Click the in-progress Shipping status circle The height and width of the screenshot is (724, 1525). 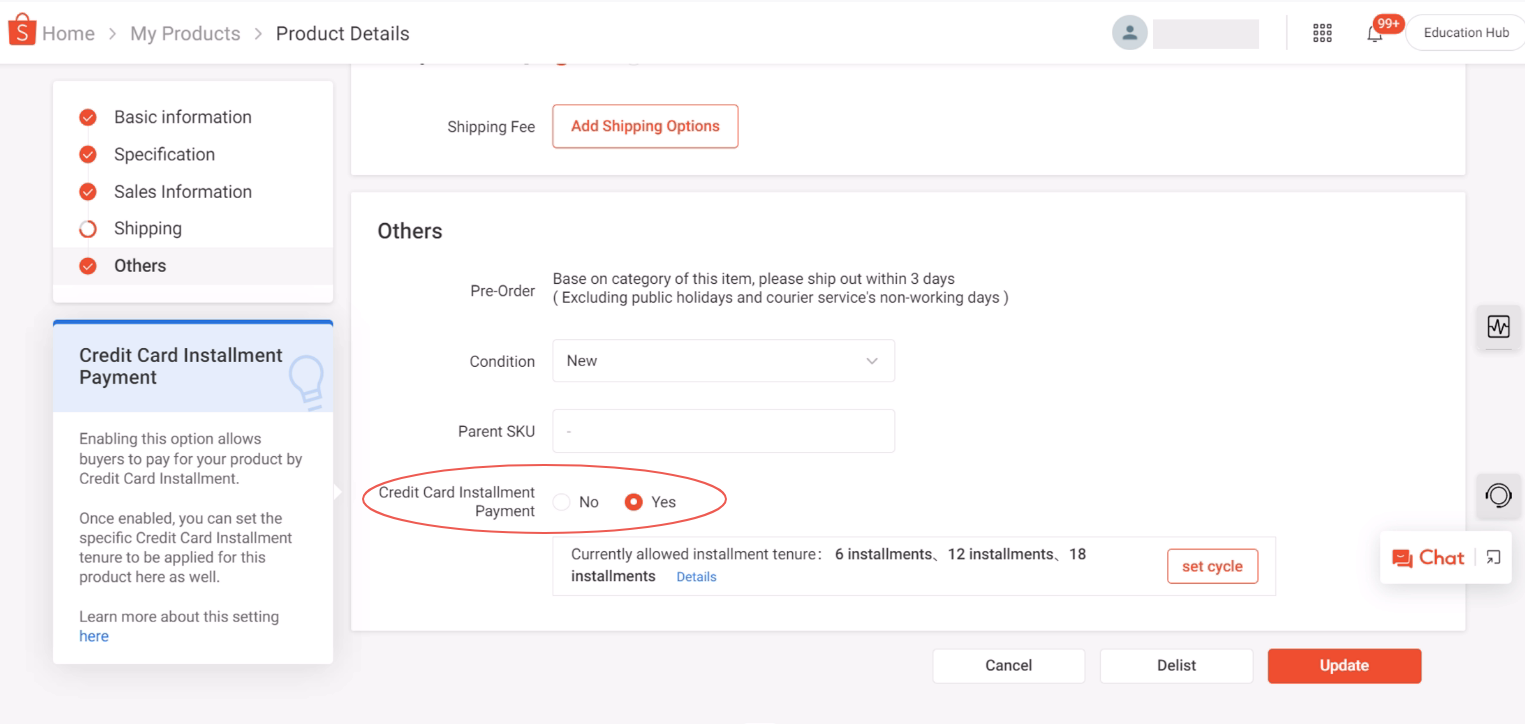(x=87, y=228)
